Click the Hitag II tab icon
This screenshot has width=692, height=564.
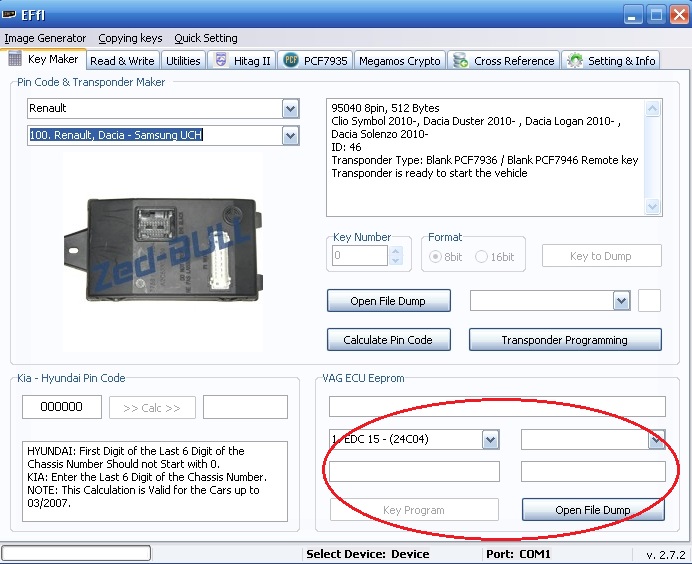[221, 61]
